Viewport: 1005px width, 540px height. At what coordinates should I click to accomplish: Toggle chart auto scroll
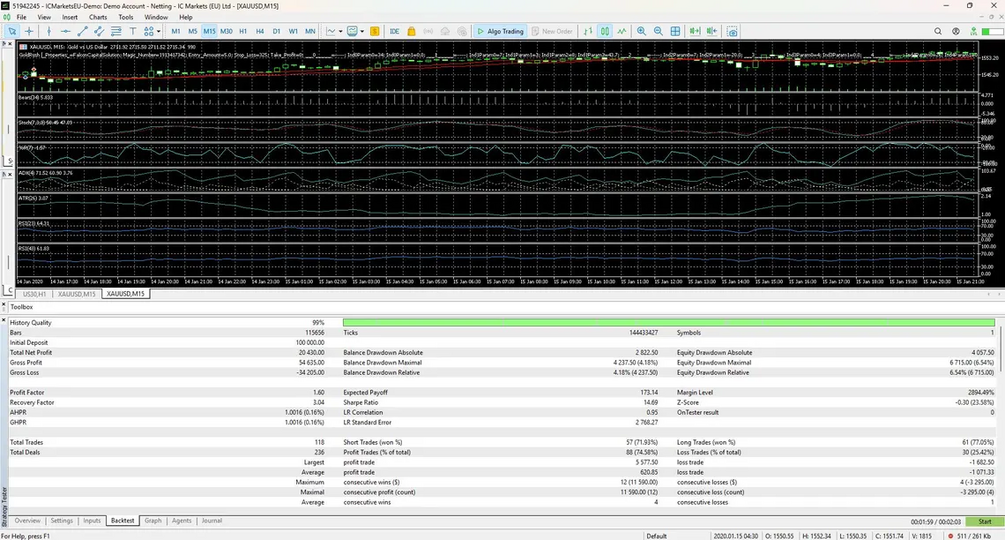[x=695, y=31]
